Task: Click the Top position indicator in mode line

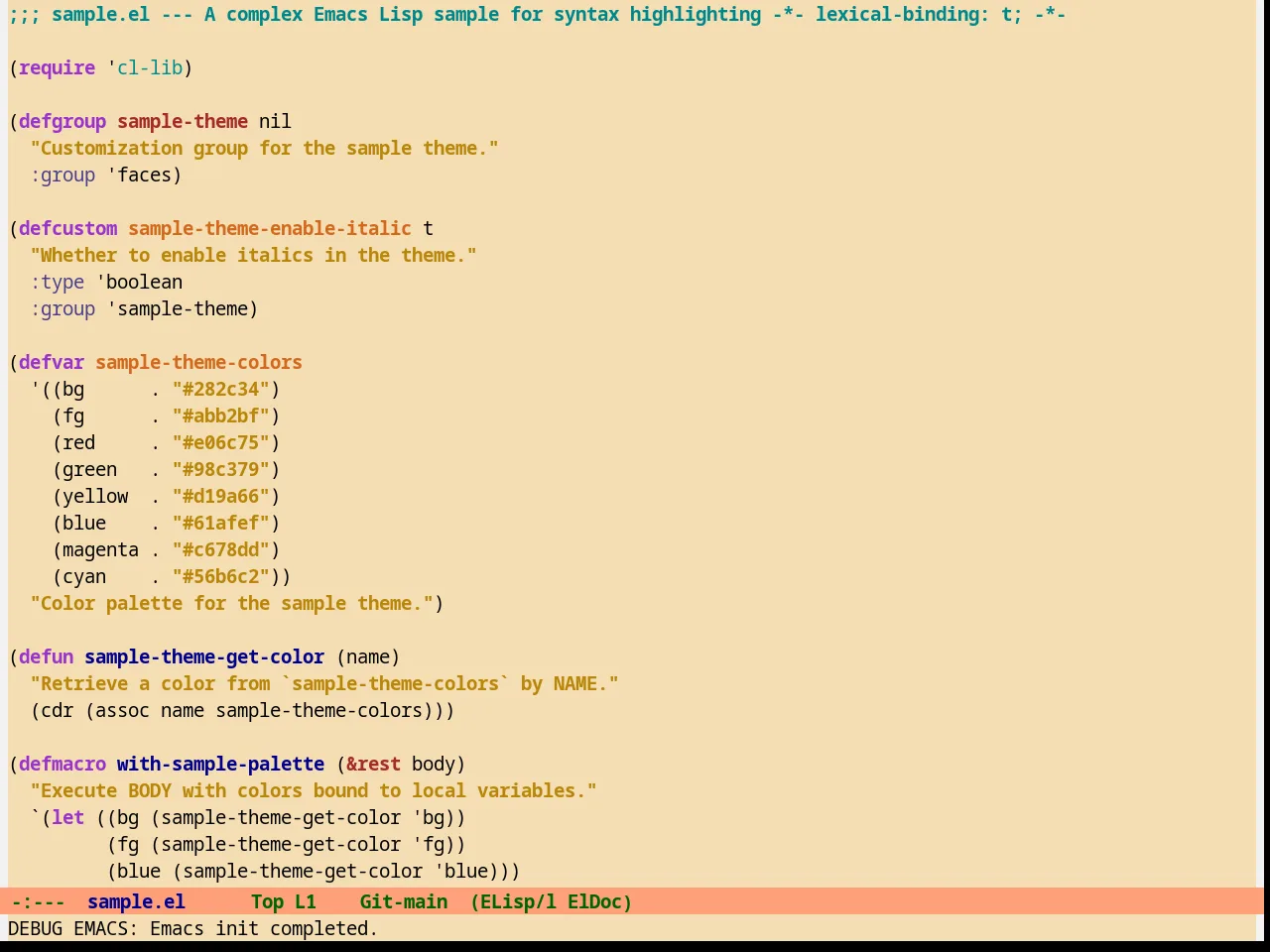Action: coord(267,901)
